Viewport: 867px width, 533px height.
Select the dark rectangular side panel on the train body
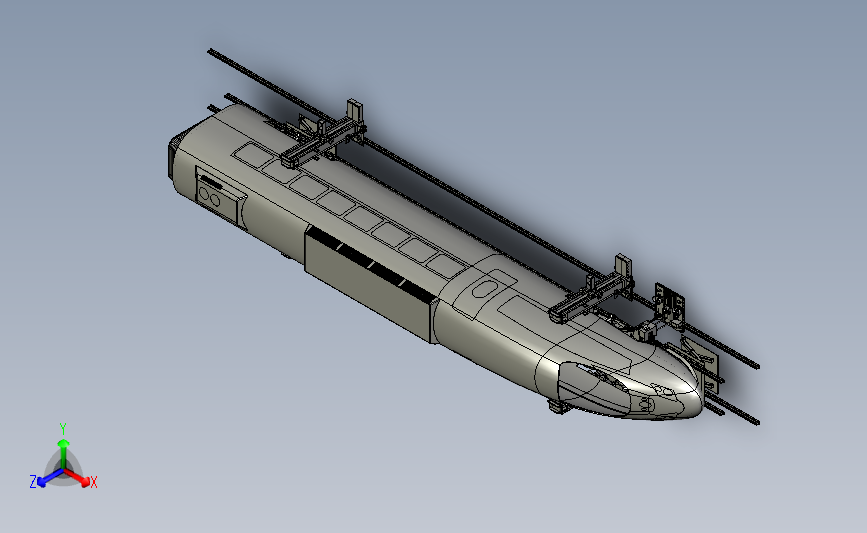[369, 286]
